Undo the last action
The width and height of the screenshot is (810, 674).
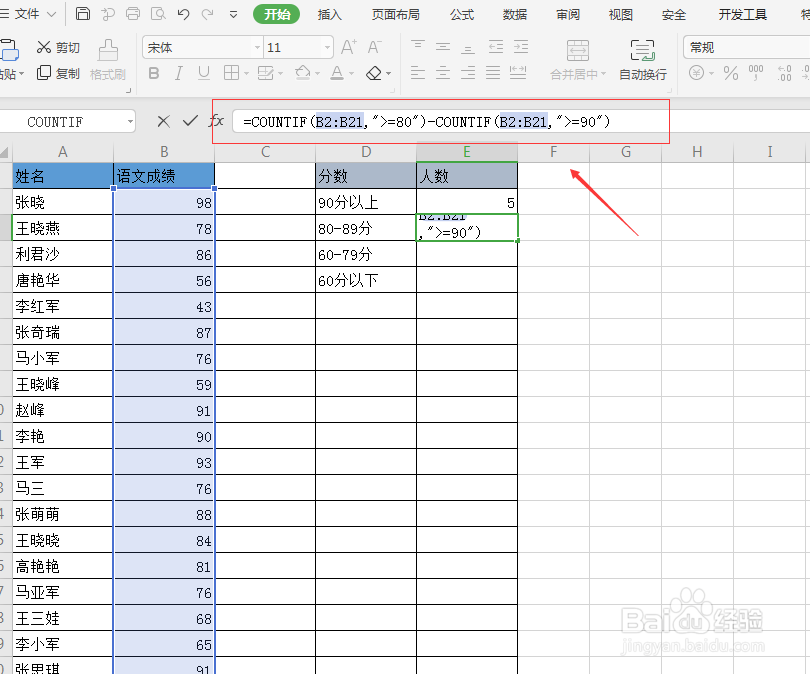click(x=183, y=14)
